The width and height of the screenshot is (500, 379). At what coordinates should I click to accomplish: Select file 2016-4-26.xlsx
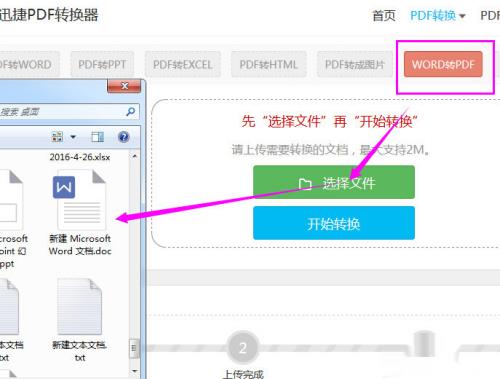[x=80, y=157]
